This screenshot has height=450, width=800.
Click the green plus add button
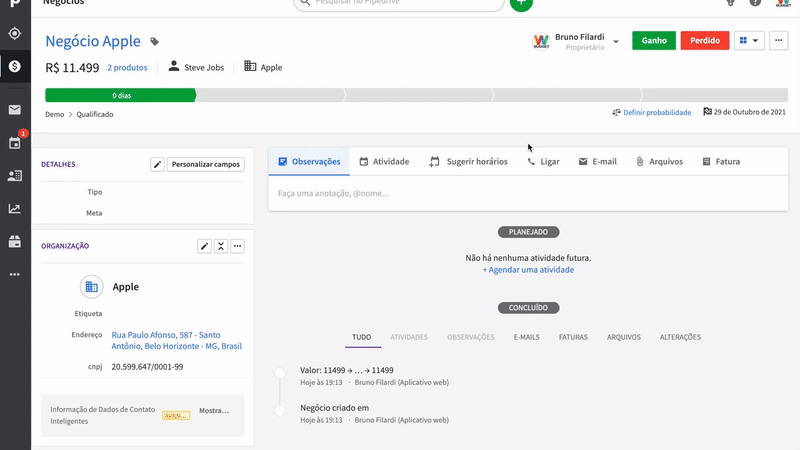521,3
